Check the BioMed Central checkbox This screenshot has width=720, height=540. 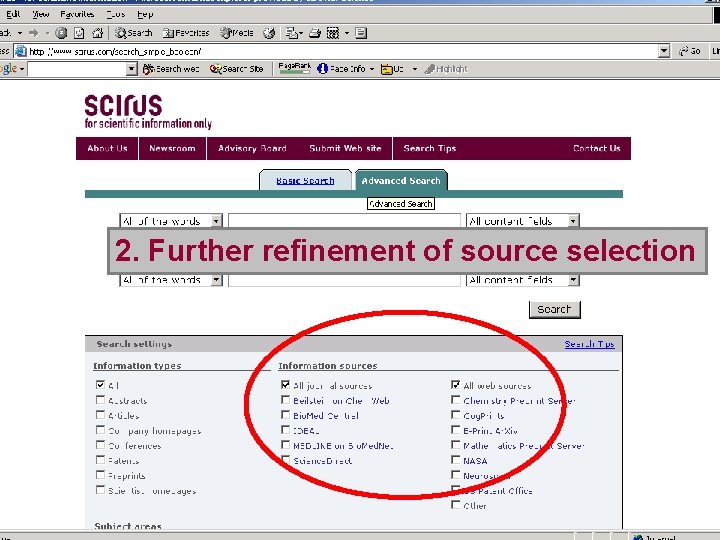pos(286,415)
